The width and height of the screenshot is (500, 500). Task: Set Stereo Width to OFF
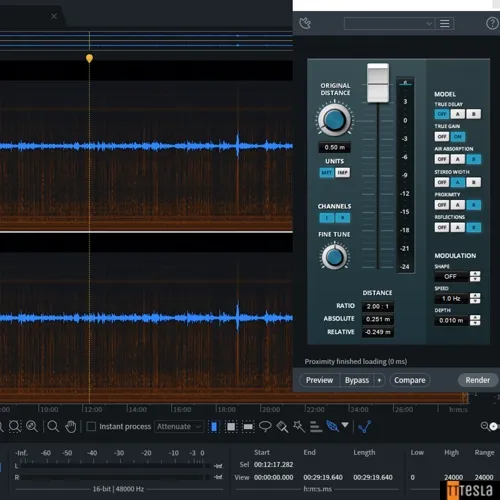[x=442, y=182]
